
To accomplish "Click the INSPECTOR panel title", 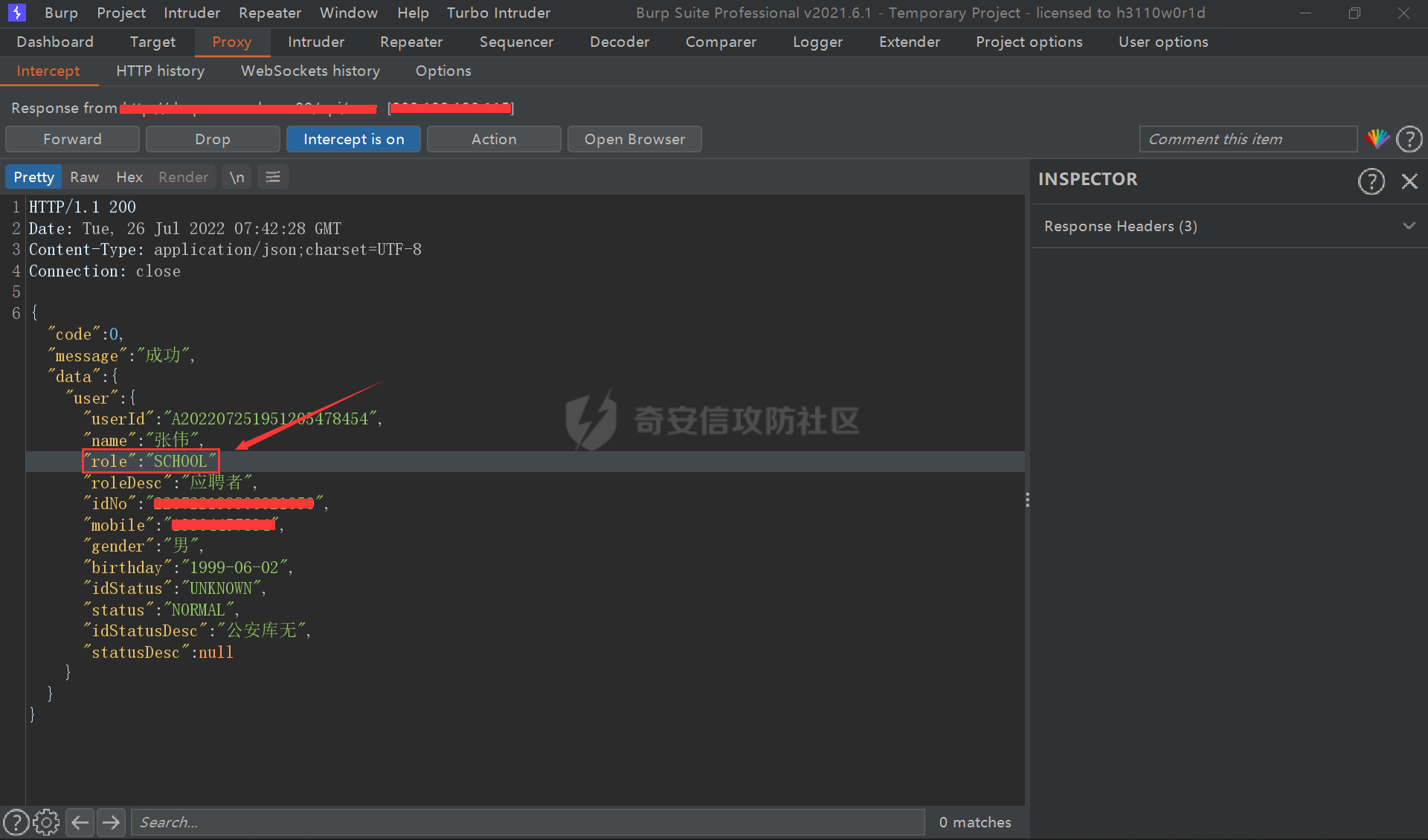I will pyautogui.click(x=1087, y=179).
